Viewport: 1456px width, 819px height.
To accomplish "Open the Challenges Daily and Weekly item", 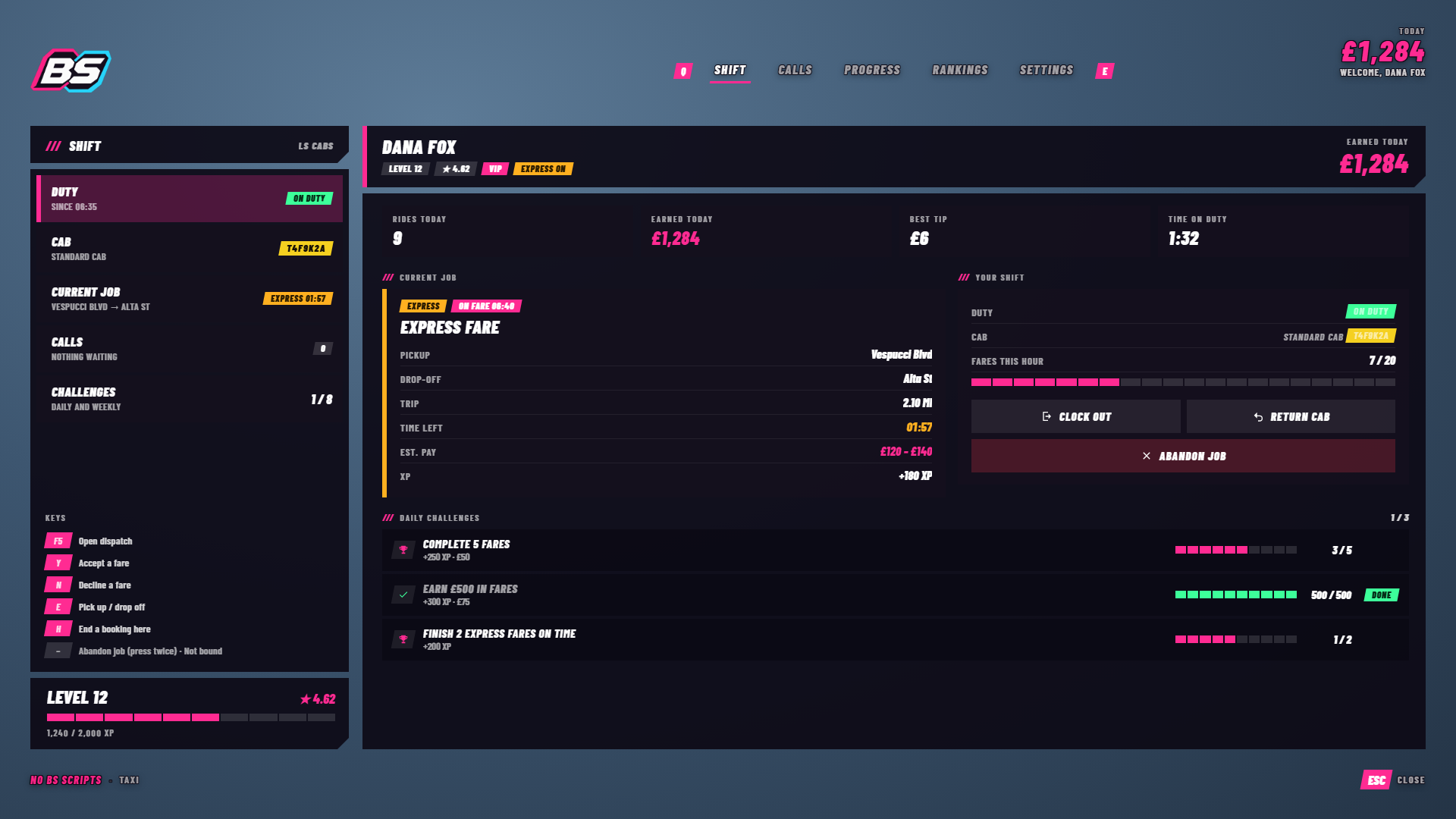I will [x=190, y=399].
